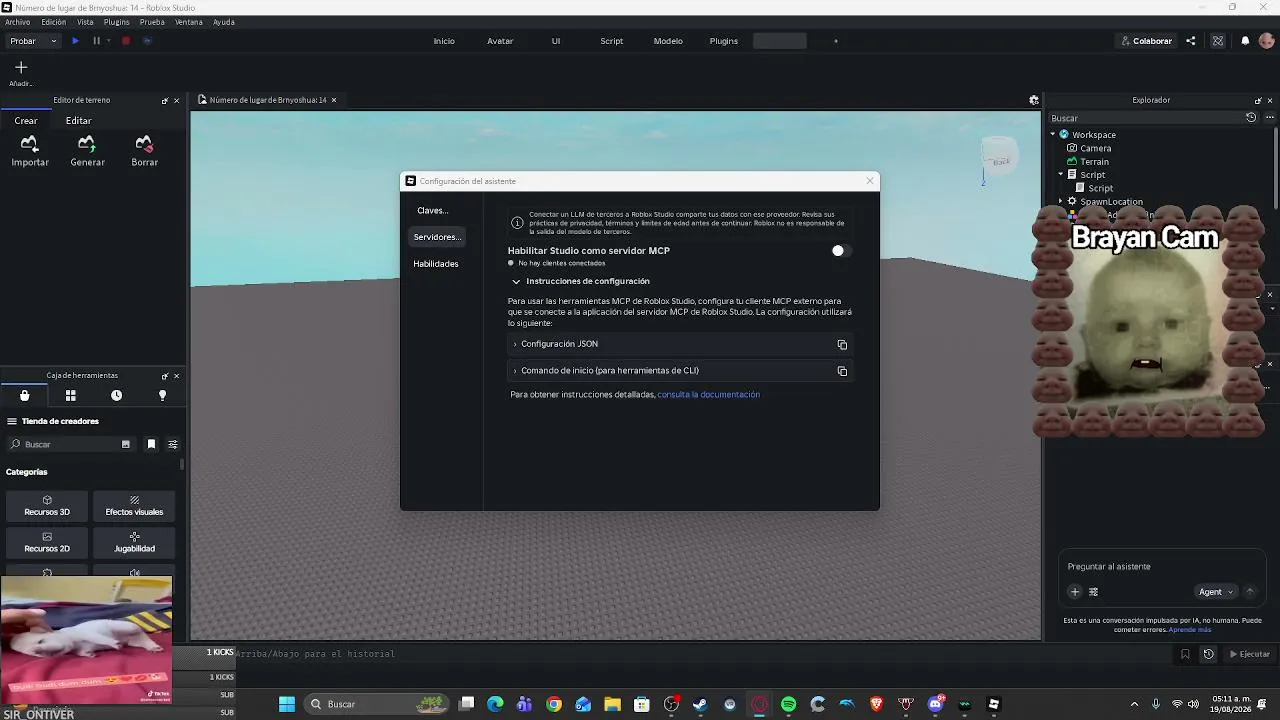Open the Assistant icon in top bar
1280x720 pixels.
[1217, 41]
